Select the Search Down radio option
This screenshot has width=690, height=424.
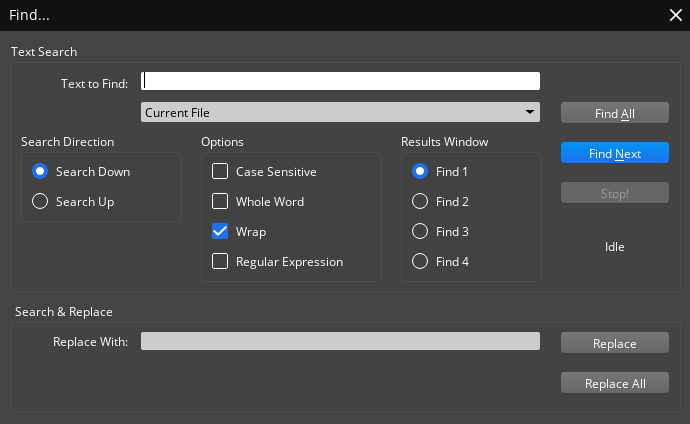(41, 172)
